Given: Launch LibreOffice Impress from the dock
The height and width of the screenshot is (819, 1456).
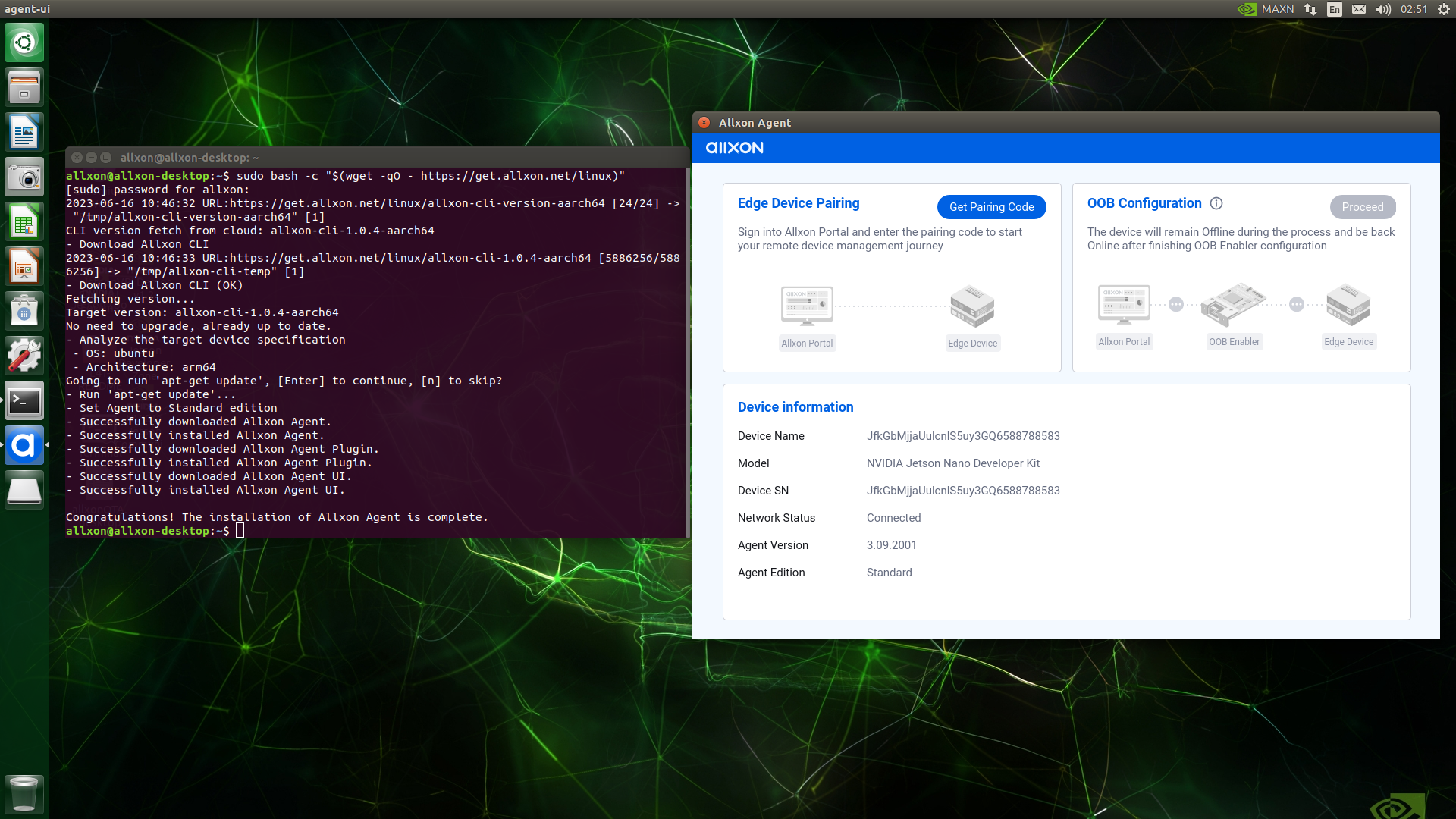Looking at the screenshot, I should (x=24, y=266).
